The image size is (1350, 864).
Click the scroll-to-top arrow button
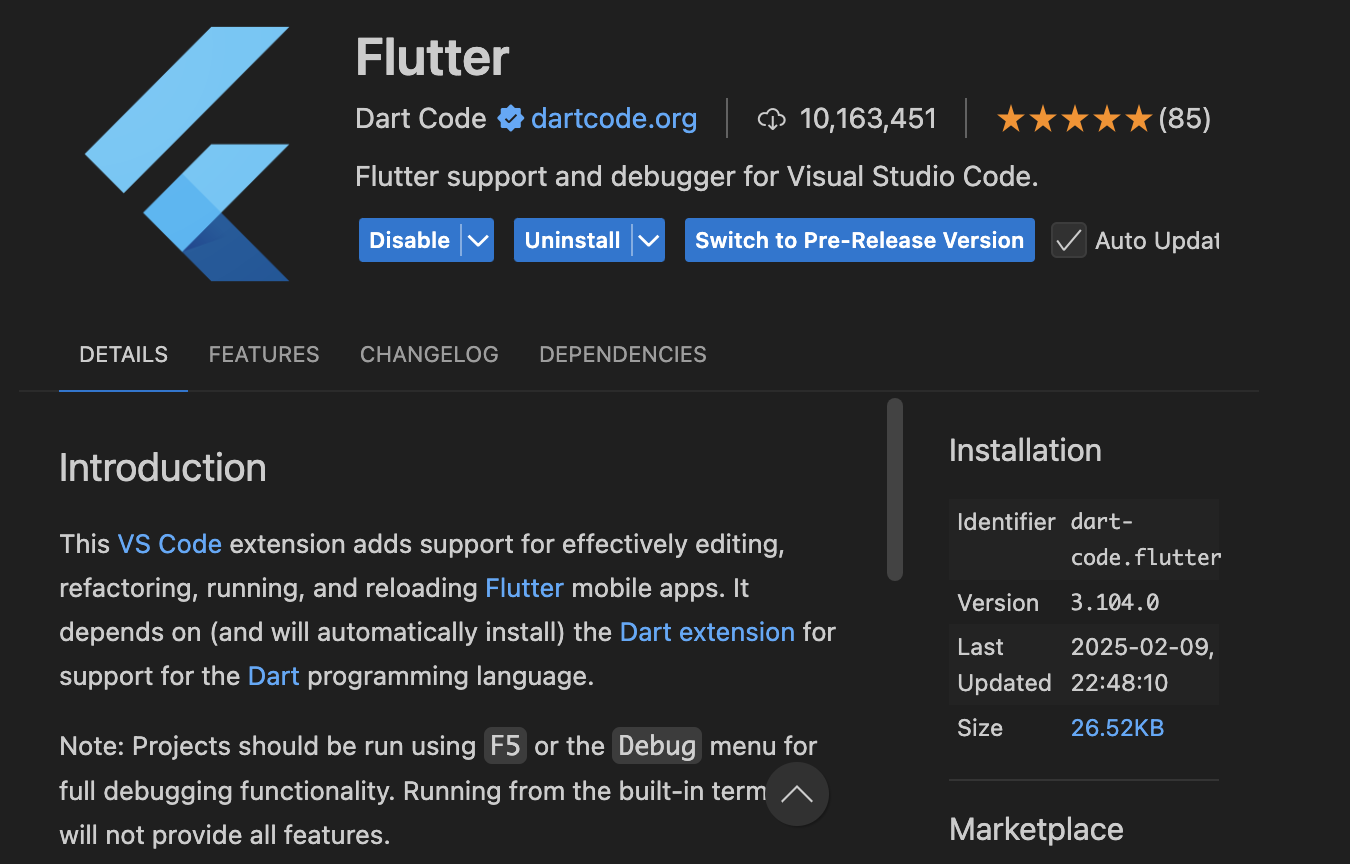[x=797, y=794]
